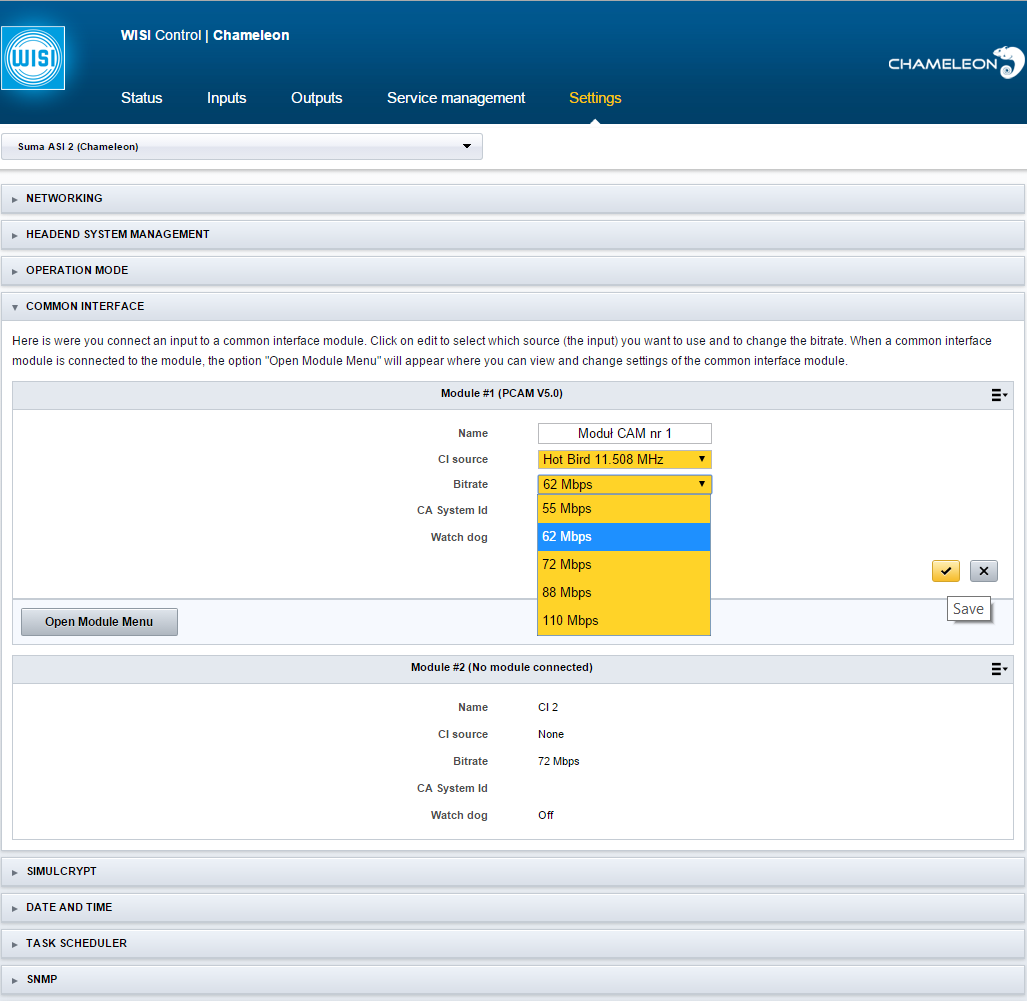Click Module #2 bitrate 72 Mbps value
This screenshot has width=1027, height=1001.
click(559, 761)
